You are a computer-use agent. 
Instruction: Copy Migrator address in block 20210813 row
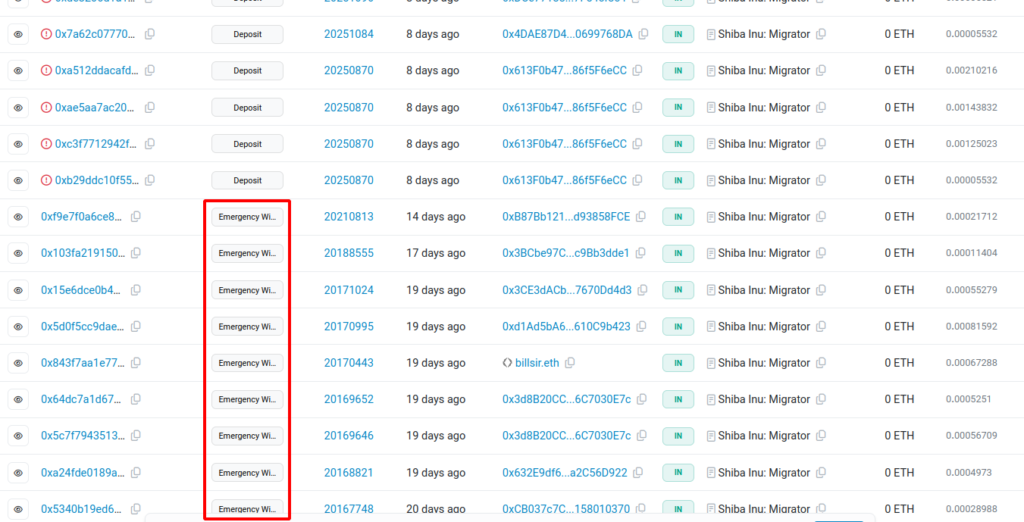point(821,216)
